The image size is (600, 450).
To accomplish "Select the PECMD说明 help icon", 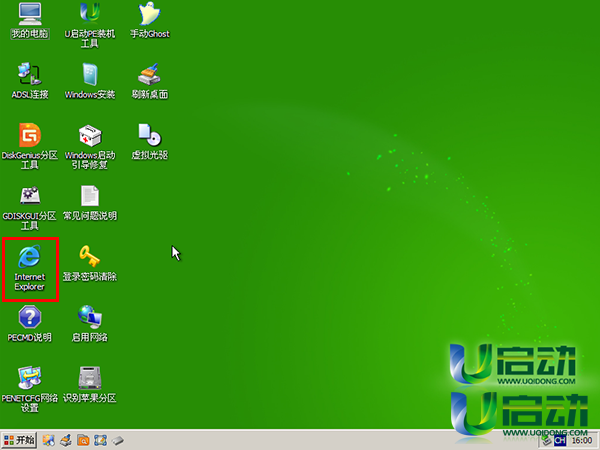I will click(30, 324).
